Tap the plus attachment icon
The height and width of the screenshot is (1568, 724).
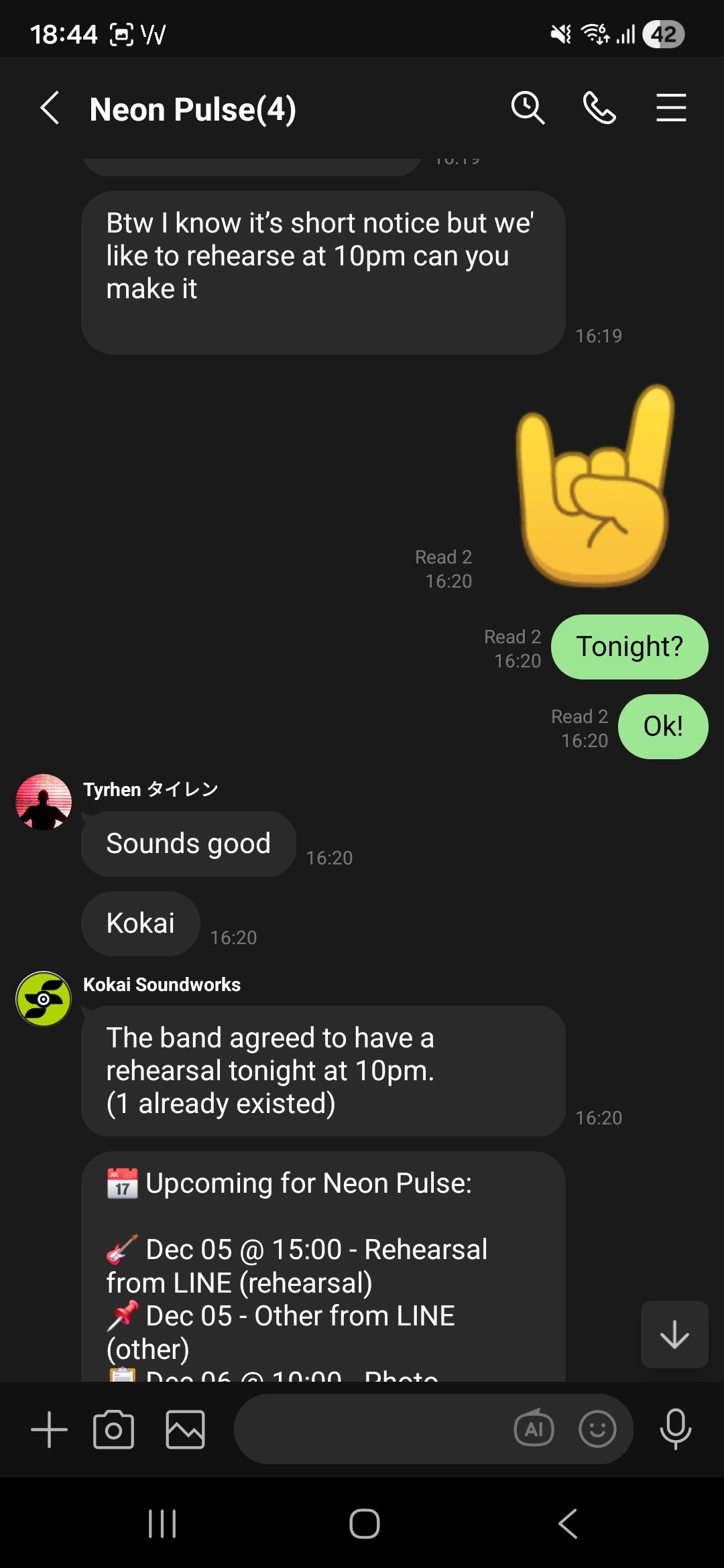[49, 1429]
